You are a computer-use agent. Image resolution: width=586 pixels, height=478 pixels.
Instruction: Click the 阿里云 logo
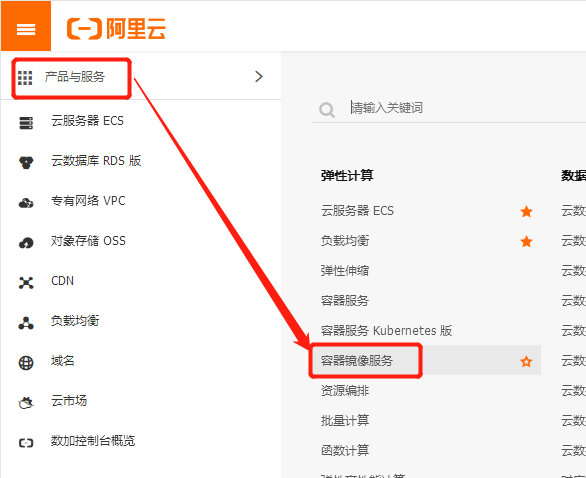pos(116,28)
